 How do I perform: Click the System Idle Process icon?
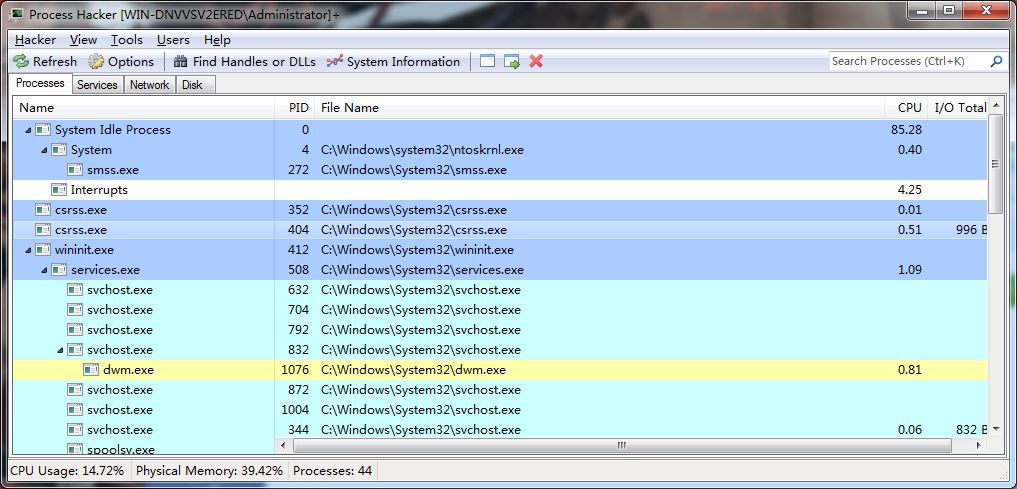[x=43, y=130]
